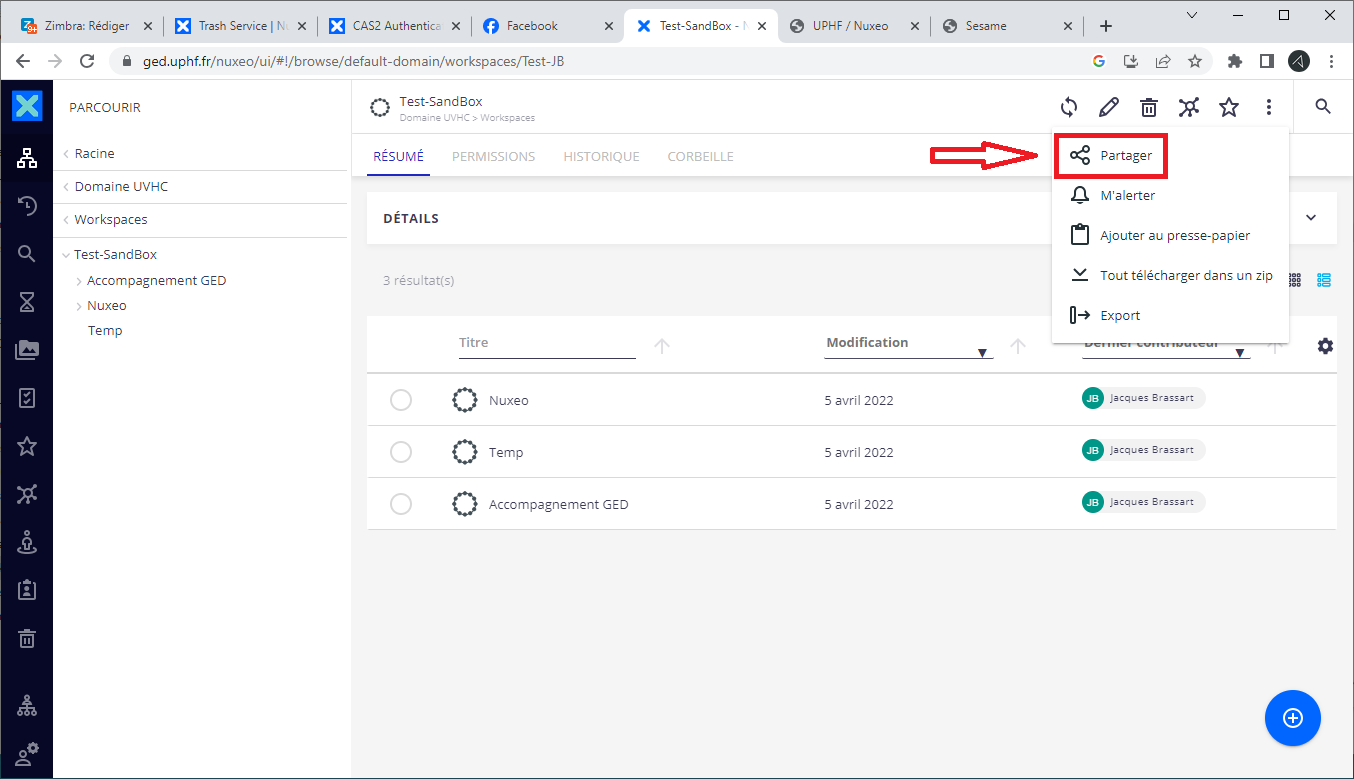Choose Partager from the dropdown menu
The width and height of the screenshot is (1354, 779).
(x=1125, y=156)
